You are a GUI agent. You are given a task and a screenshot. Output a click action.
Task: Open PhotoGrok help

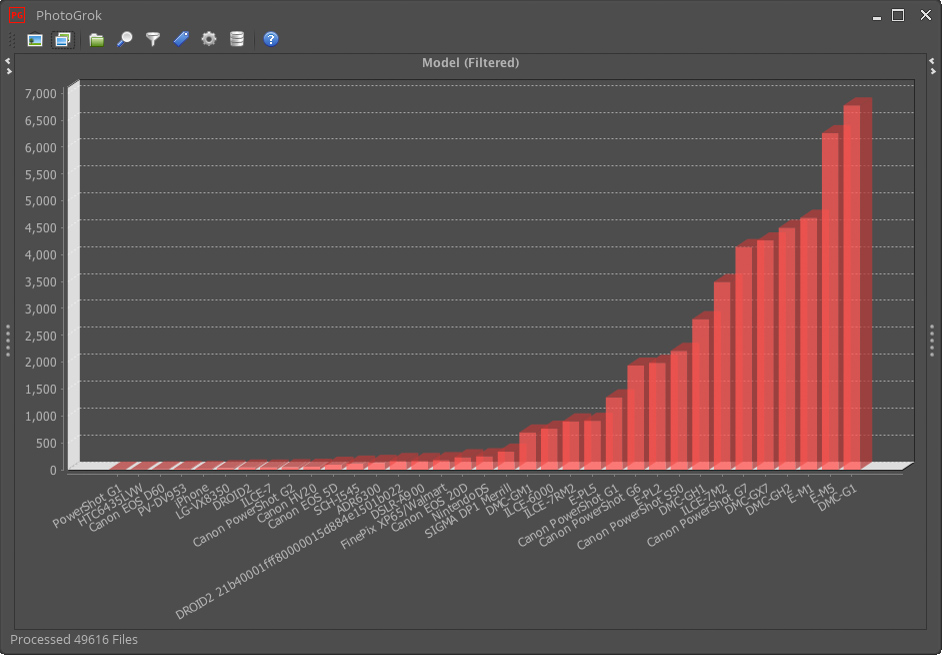(x=270, y=39)
